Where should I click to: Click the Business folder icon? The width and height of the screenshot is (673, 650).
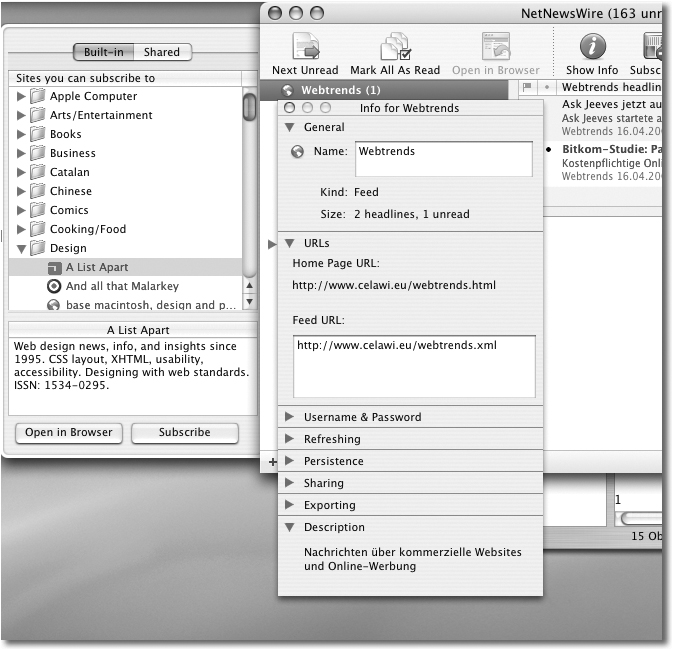[38, 152]
